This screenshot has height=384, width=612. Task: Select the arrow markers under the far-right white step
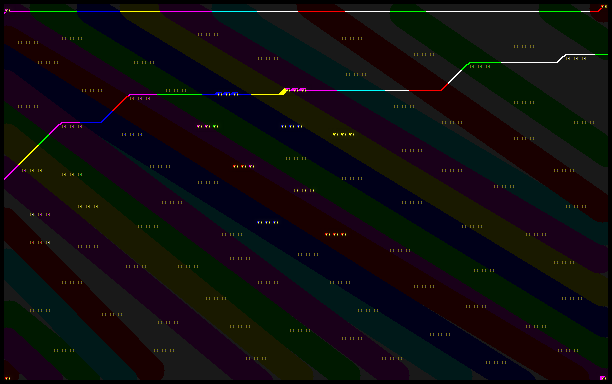coord(576,59)
